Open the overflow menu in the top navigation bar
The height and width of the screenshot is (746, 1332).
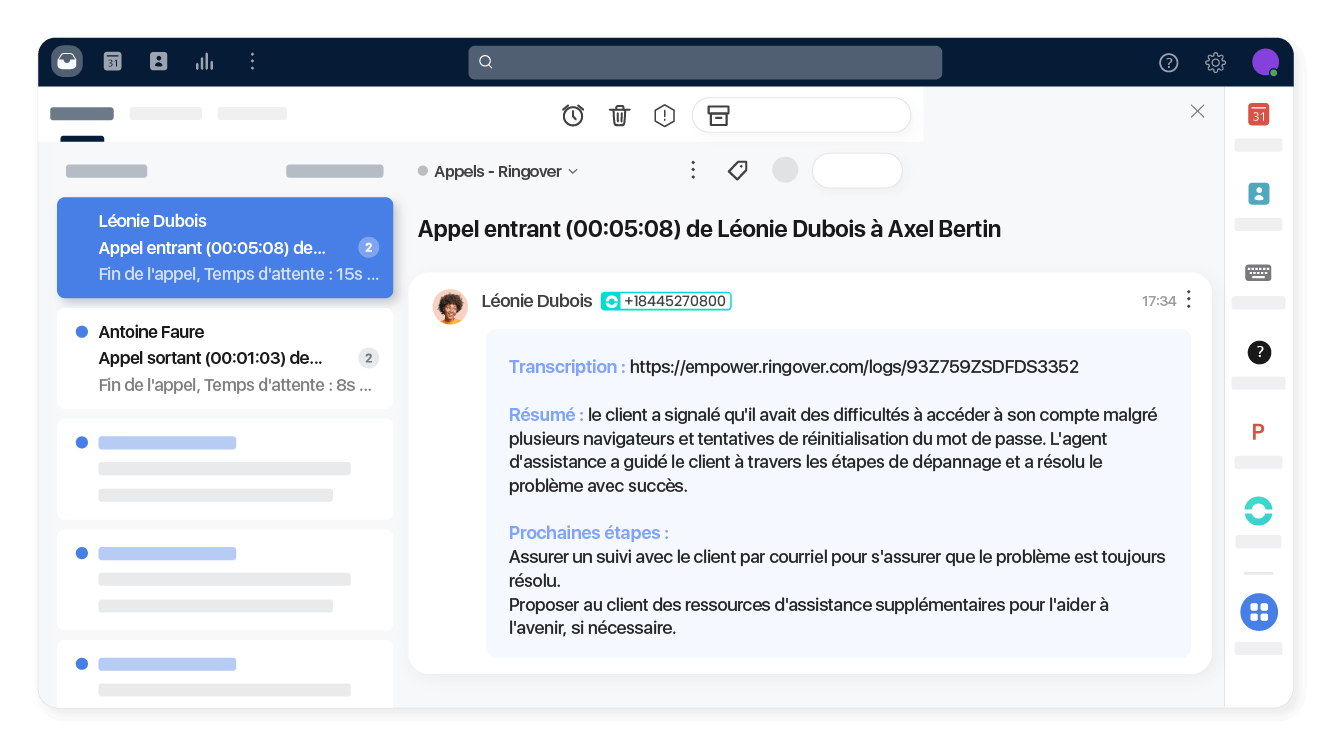point(252,61)
